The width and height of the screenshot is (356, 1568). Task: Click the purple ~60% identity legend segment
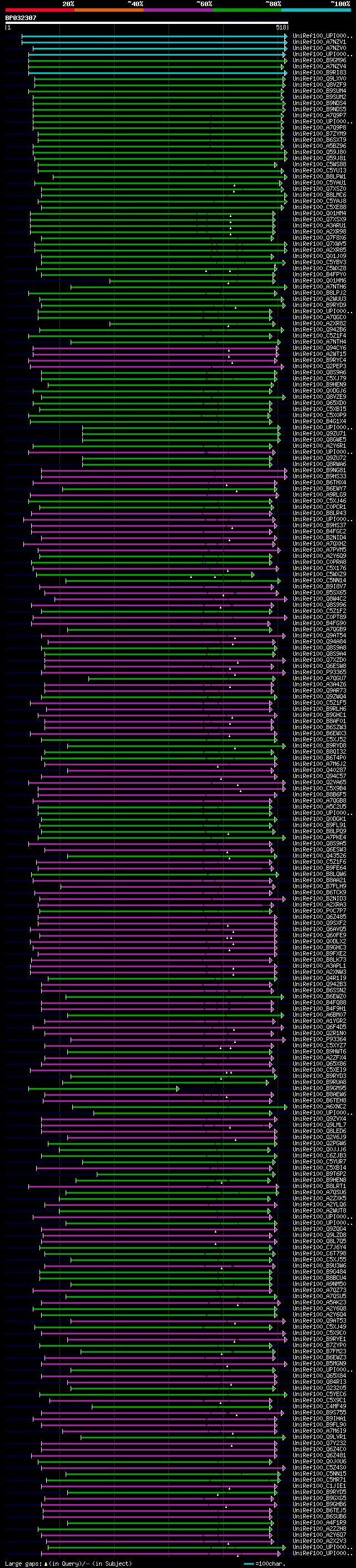pyautogui.click(x=179, y=10)
